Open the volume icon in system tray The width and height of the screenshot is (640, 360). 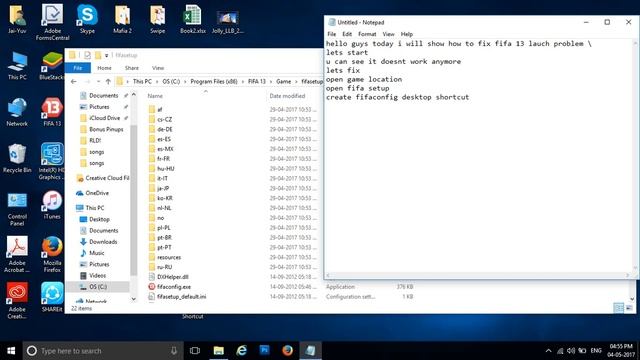click(x=571, y=351)
